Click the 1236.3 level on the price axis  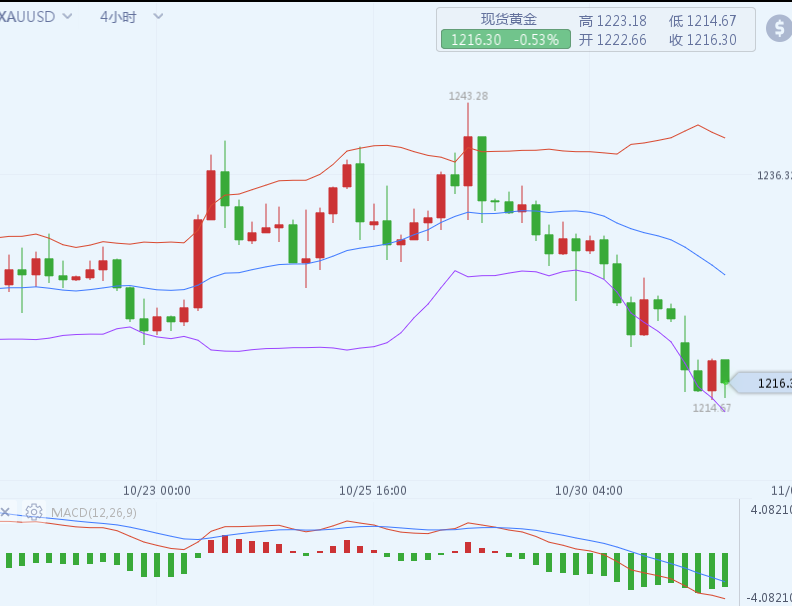[x=773, y=176]
